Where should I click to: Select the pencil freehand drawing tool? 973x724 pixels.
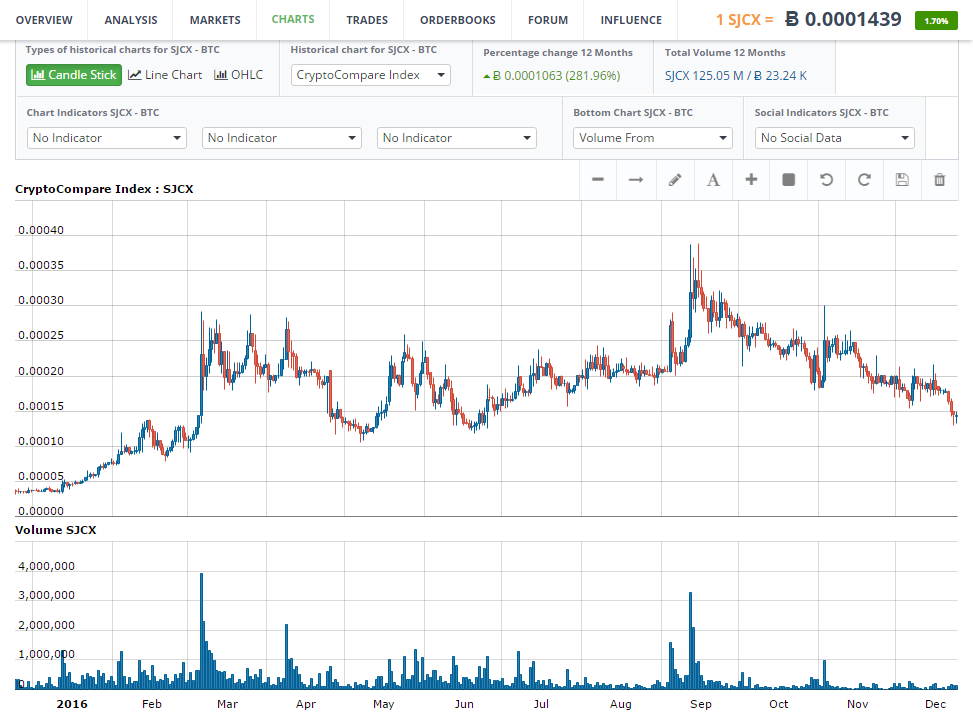point(675,180)
